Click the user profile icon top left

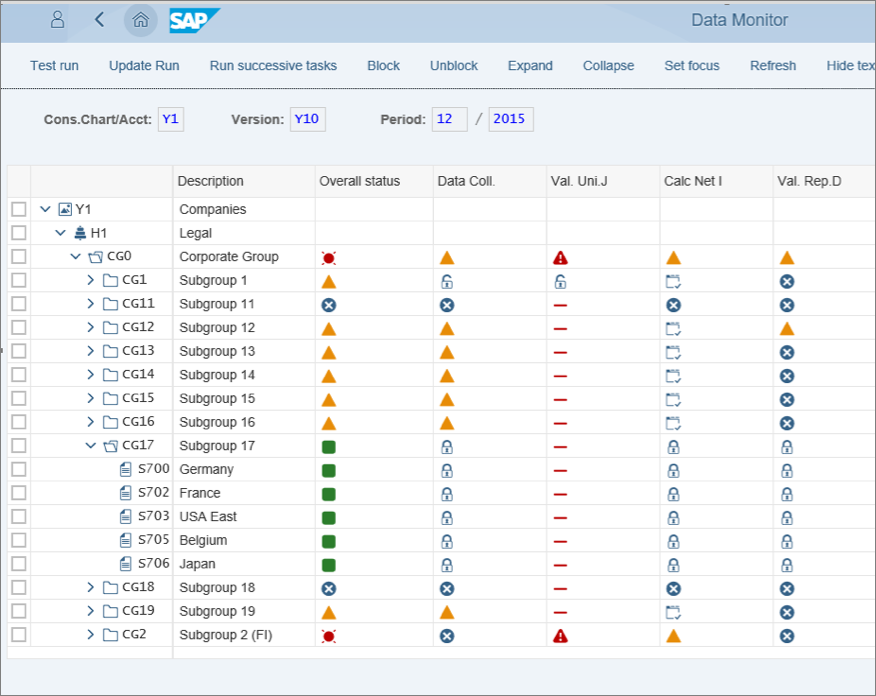tap(55, 20)
